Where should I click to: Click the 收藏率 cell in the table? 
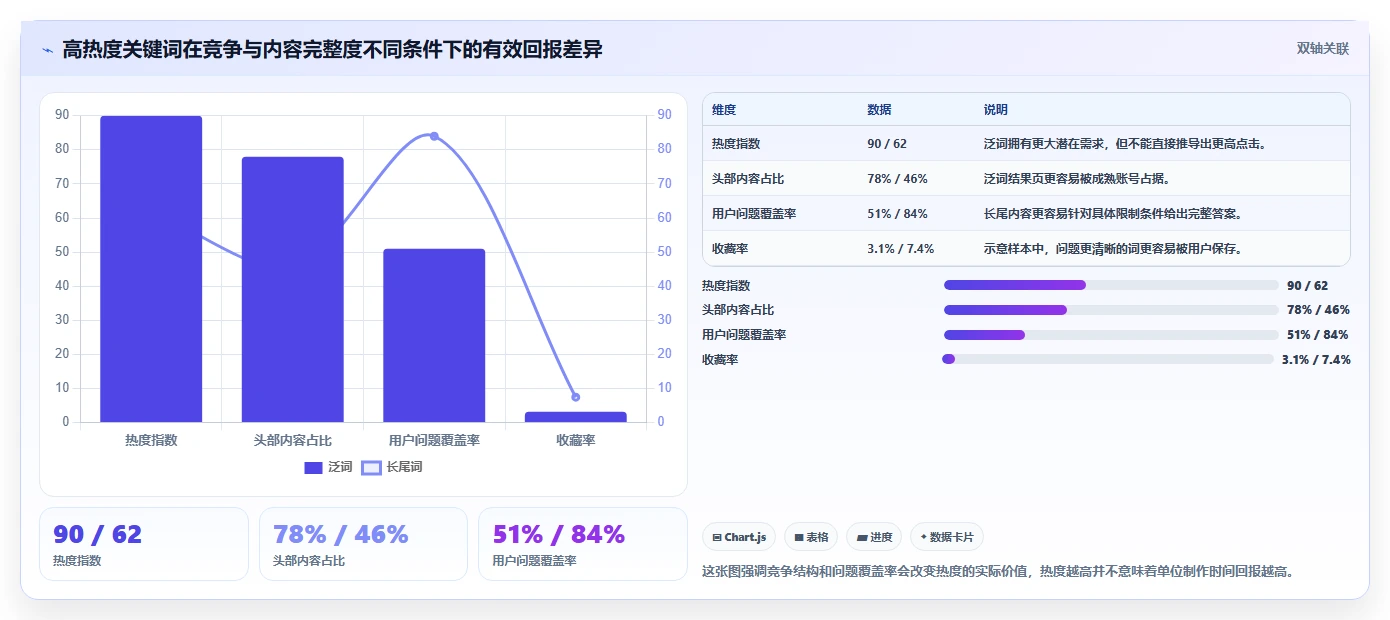[730, 248]
